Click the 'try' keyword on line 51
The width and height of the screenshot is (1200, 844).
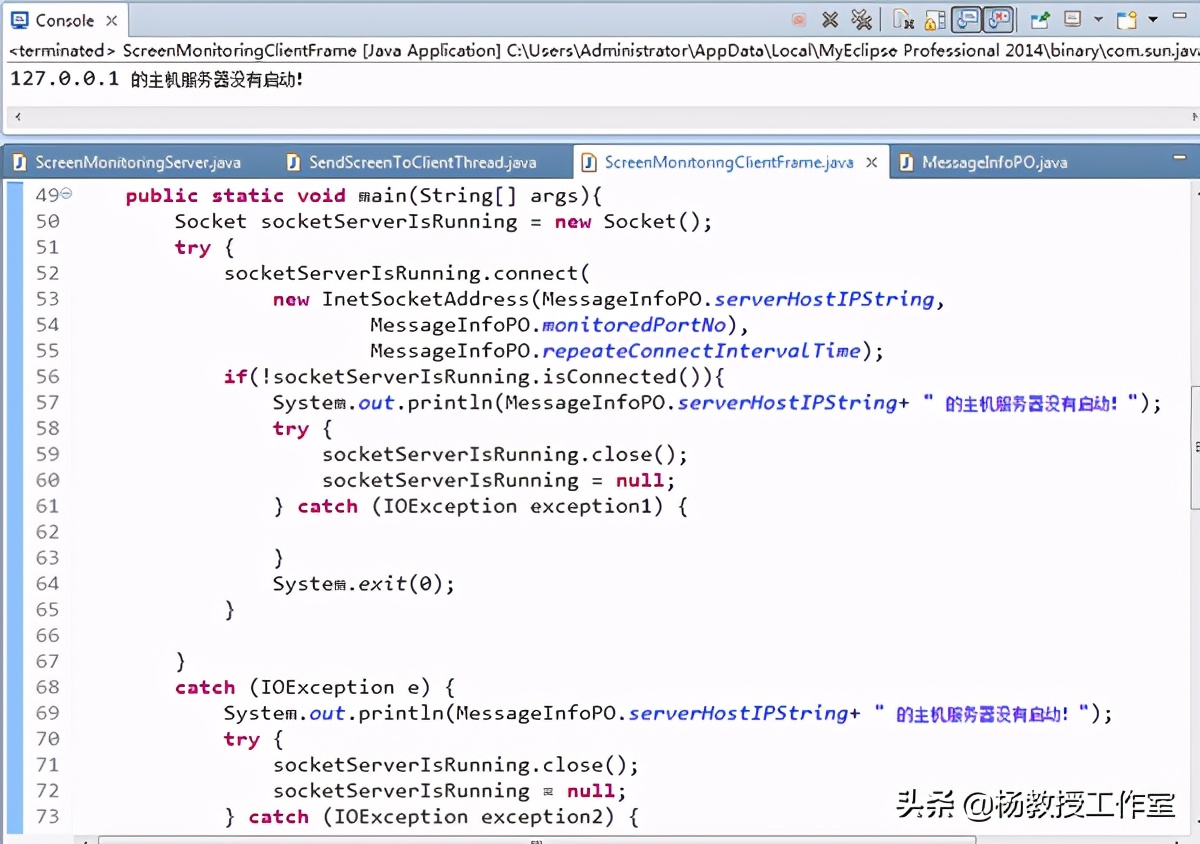click(x=193, y=248)
